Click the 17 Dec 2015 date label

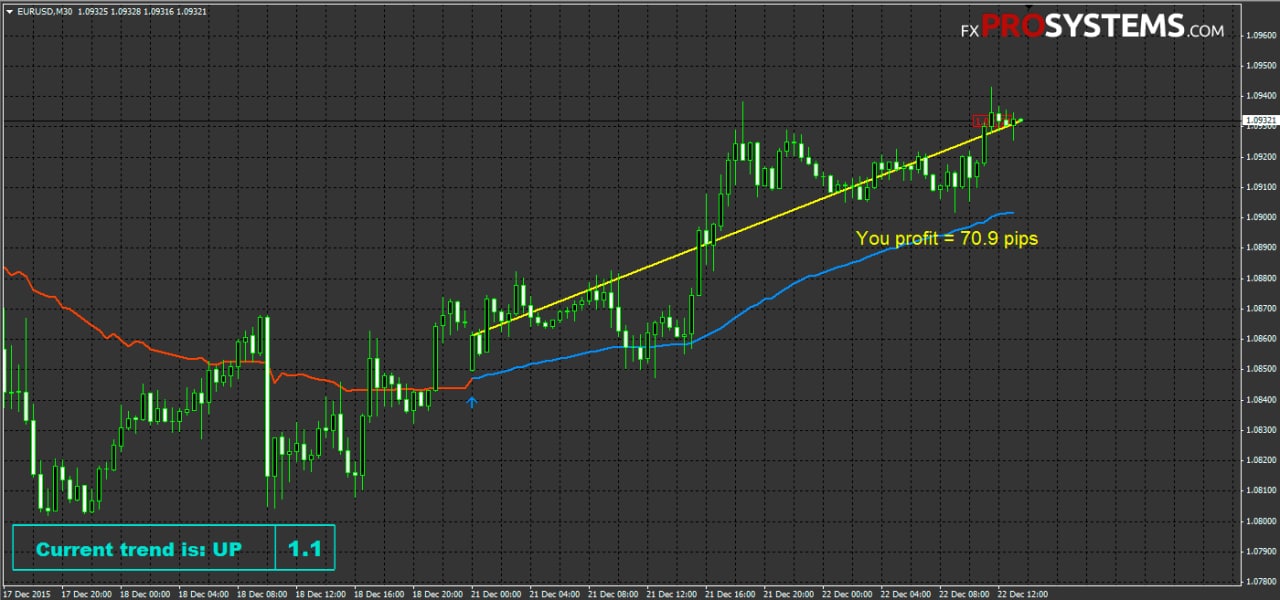pos(27,593)
